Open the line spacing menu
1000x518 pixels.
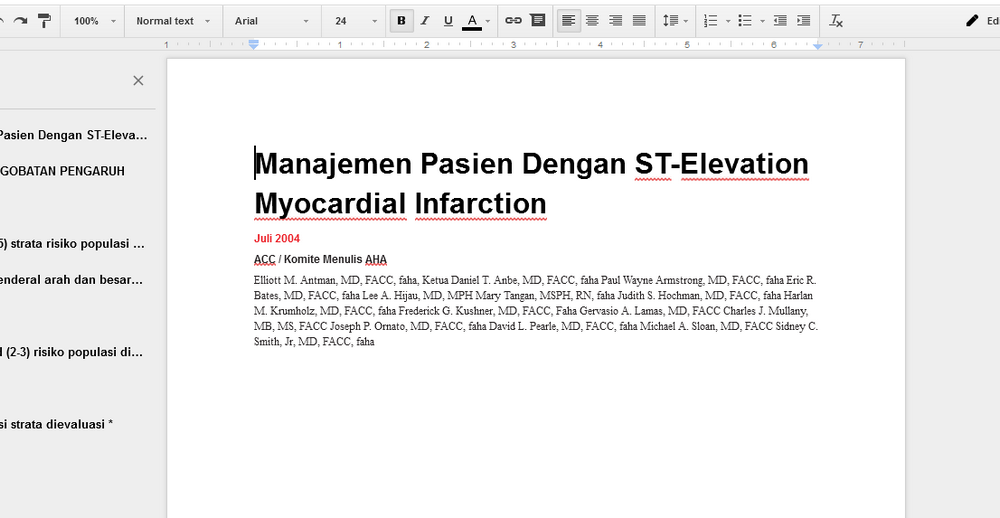point(675,21)
